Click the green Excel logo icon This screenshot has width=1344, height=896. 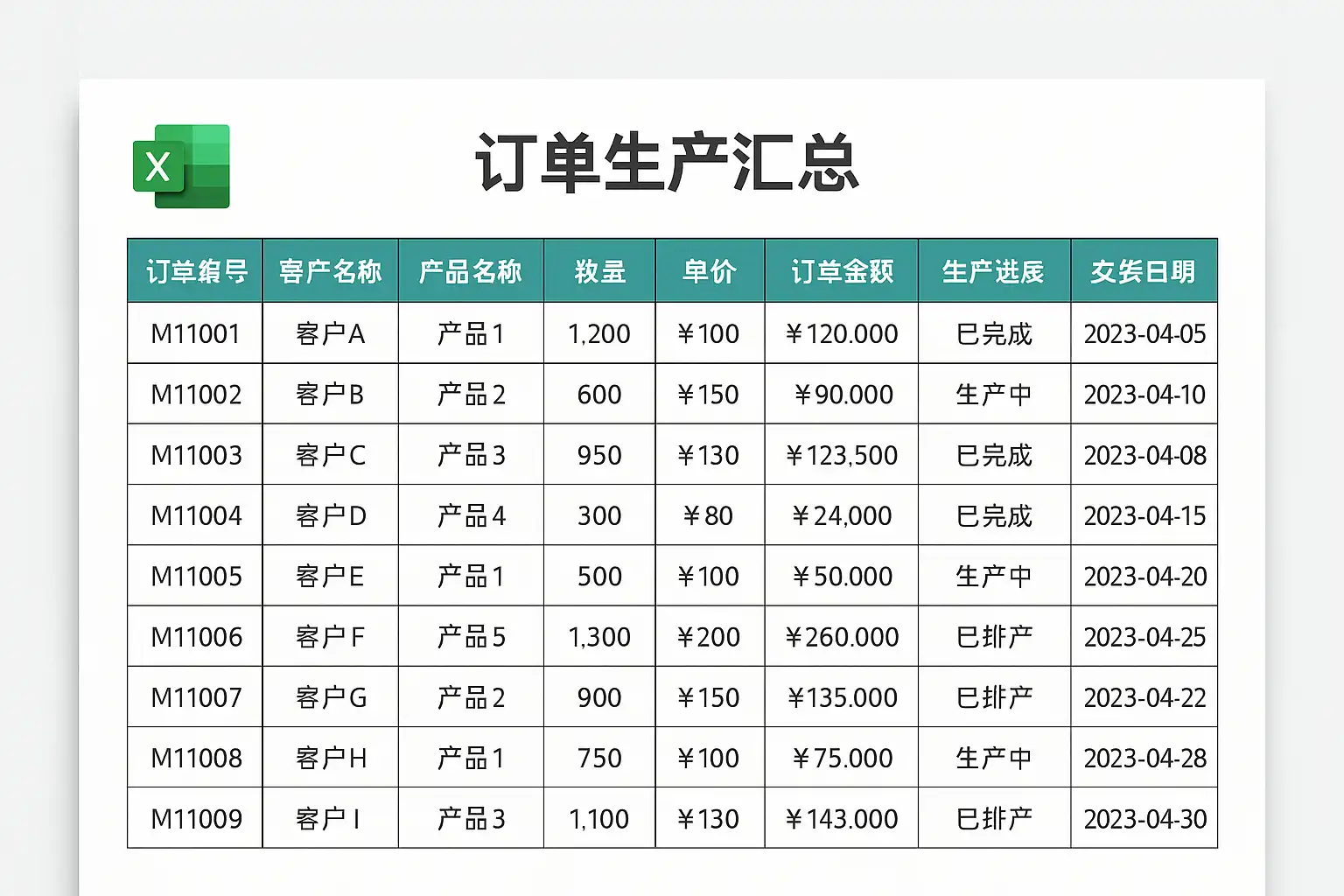coord(181,166)
